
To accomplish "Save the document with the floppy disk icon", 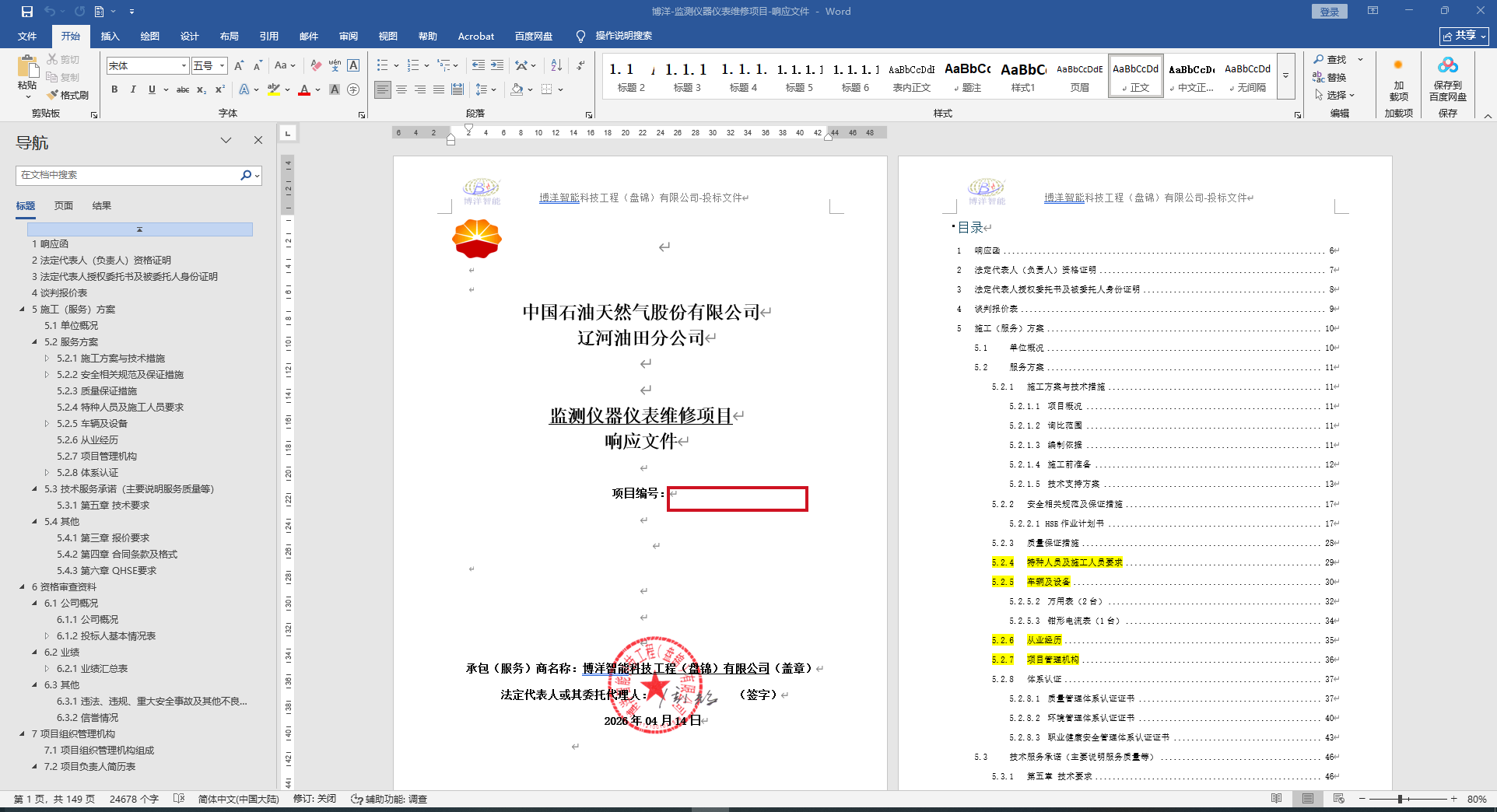I will (27, 12).
